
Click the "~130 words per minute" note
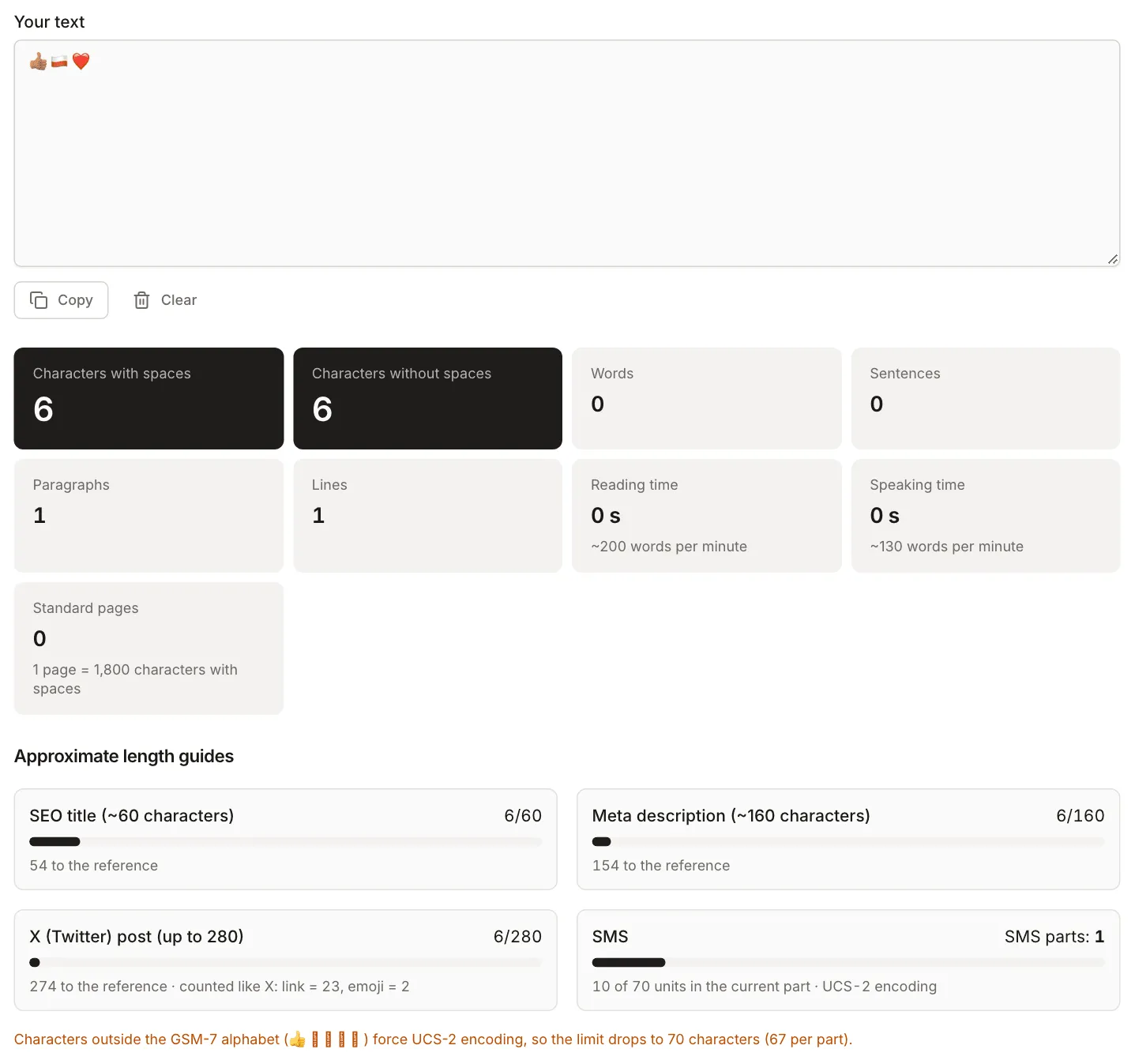[947, 547]
